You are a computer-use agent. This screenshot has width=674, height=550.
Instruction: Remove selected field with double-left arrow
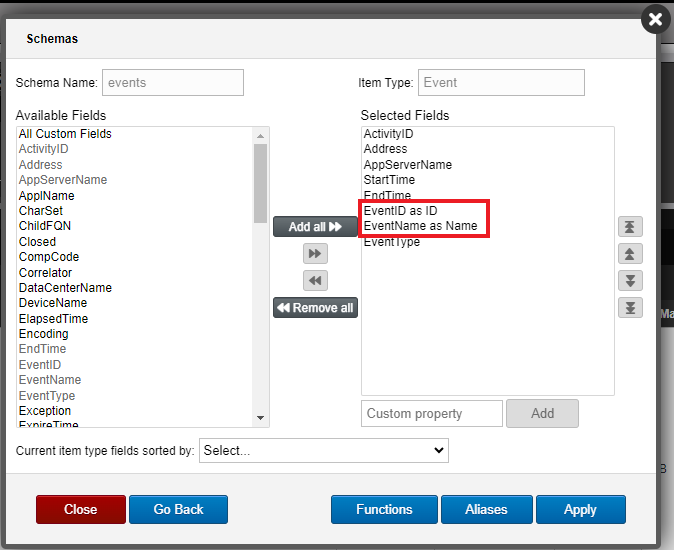315,281
